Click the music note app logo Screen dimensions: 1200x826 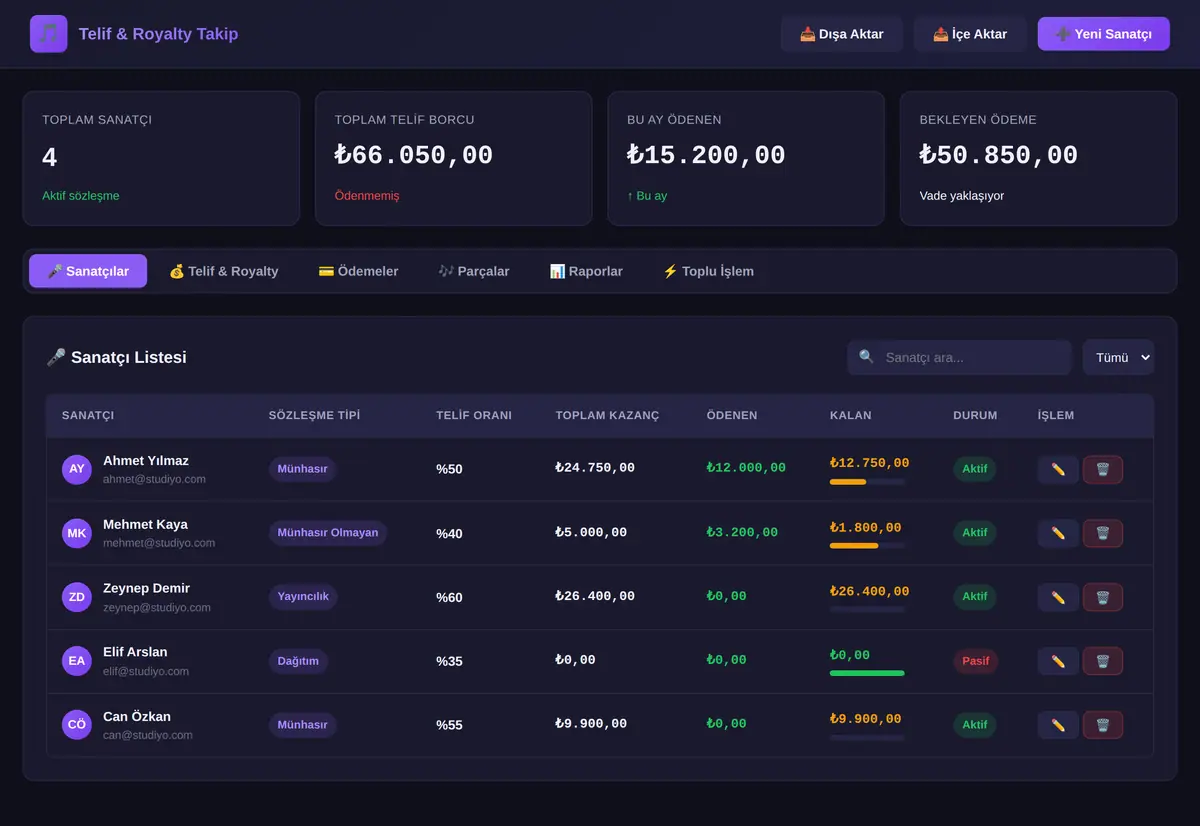pyautogui.click(x=49, y=34)
